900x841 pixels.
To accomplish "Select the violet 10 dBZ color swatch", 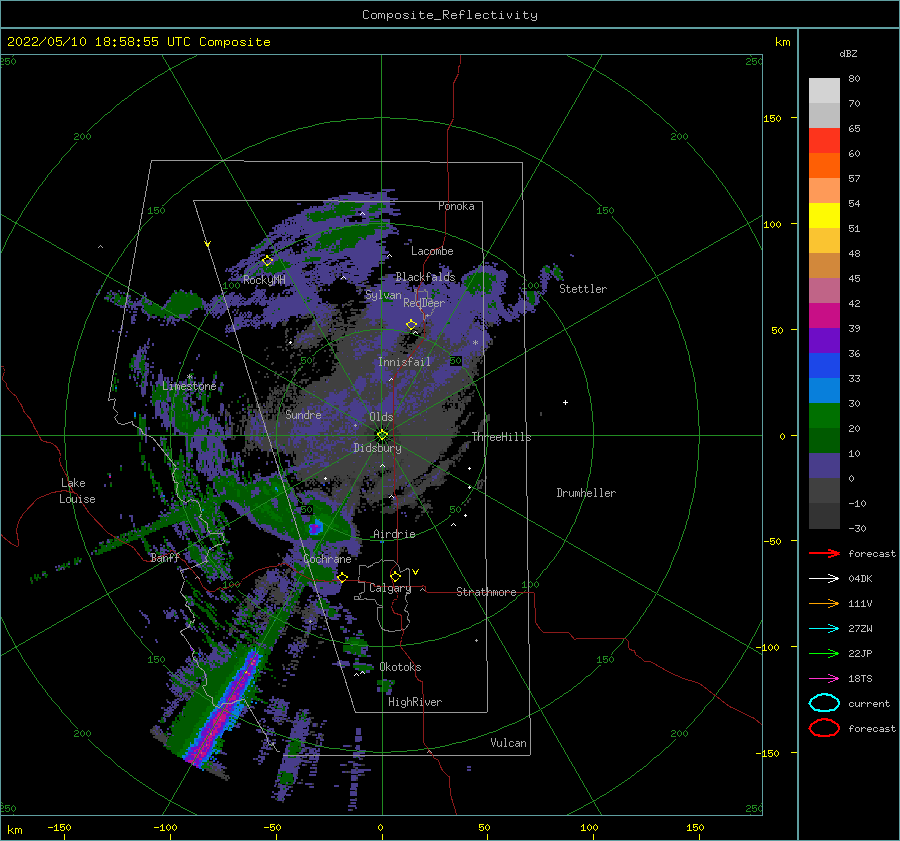I will [x=824, y=466].
